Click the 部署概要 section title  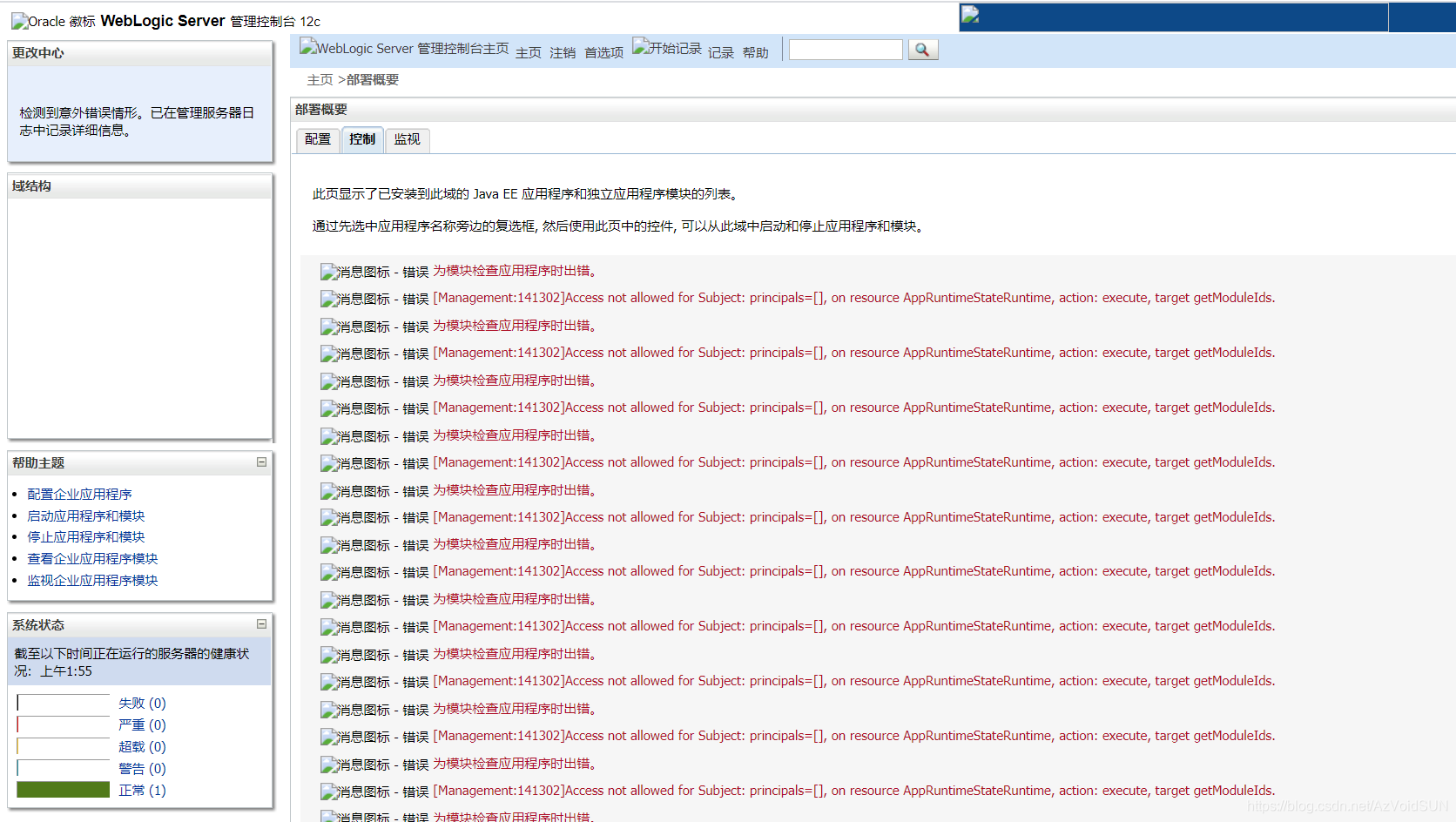(x=321, y=110)
